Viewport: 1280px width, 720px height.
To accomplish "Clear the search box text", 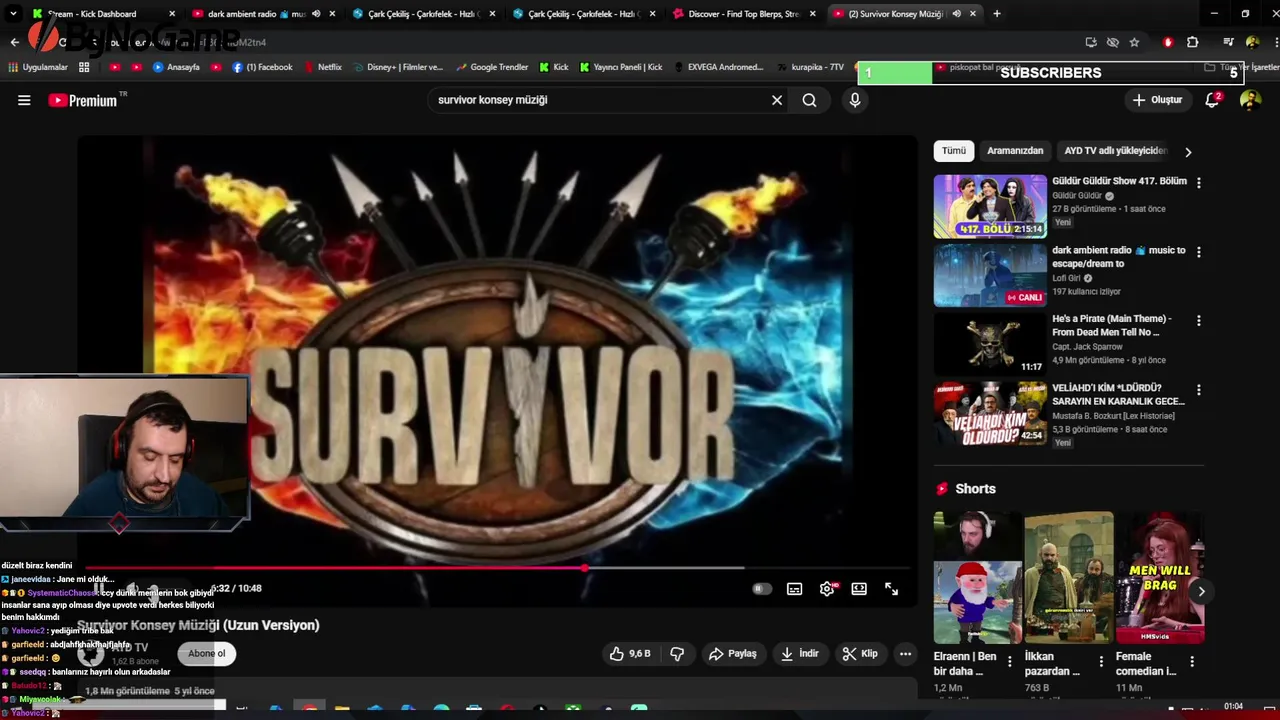I will (x=777, y=100).
